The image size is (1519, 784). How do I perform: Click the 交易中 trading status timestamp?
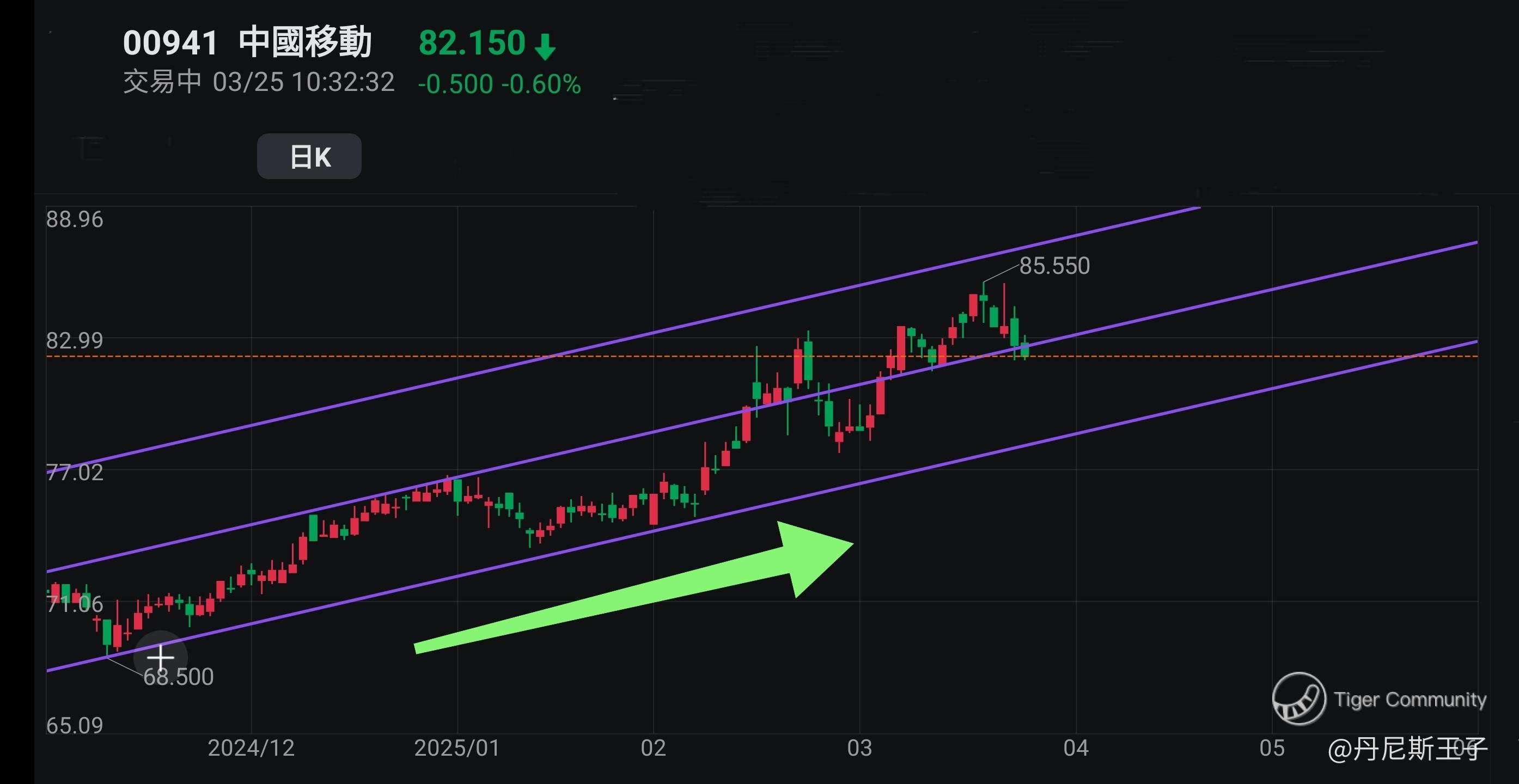258,82
